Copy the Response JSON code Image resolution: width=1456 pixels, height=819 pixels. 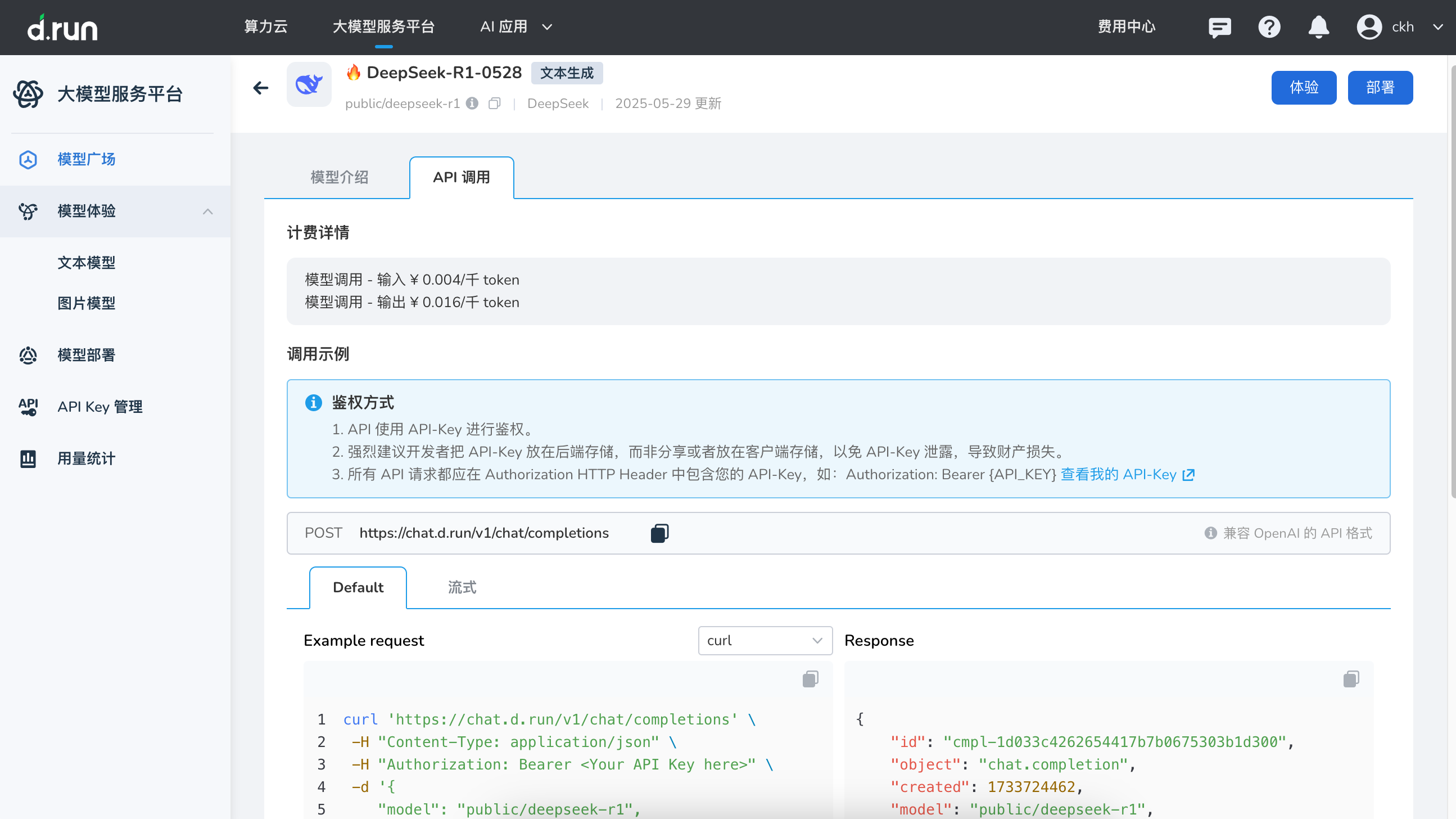[1351, 679]
